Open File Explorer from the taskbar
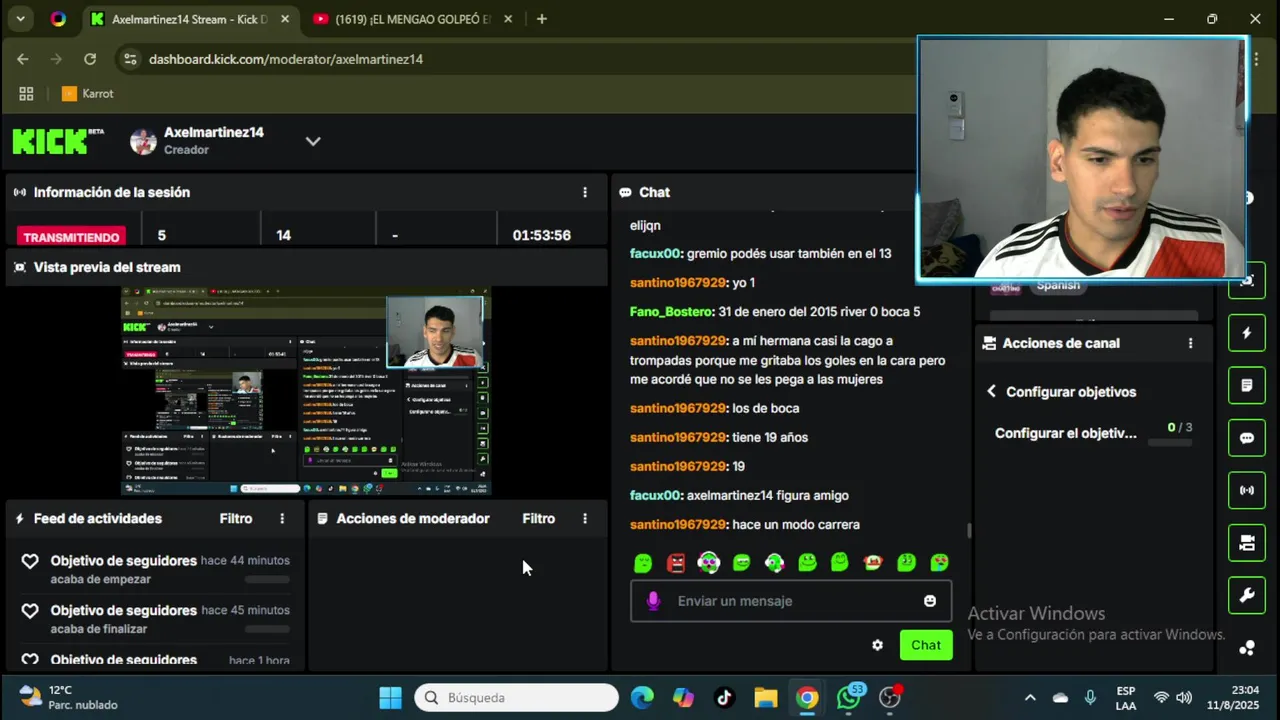This screenshot has height=720, width=1280. pos(766,697)
